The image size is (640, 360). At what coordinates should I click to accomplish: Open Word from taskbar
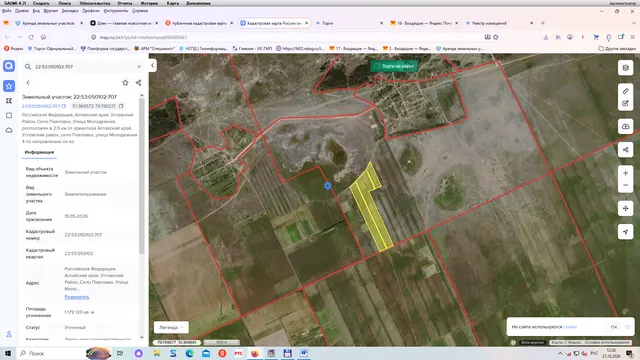click(x=304, y=353)
